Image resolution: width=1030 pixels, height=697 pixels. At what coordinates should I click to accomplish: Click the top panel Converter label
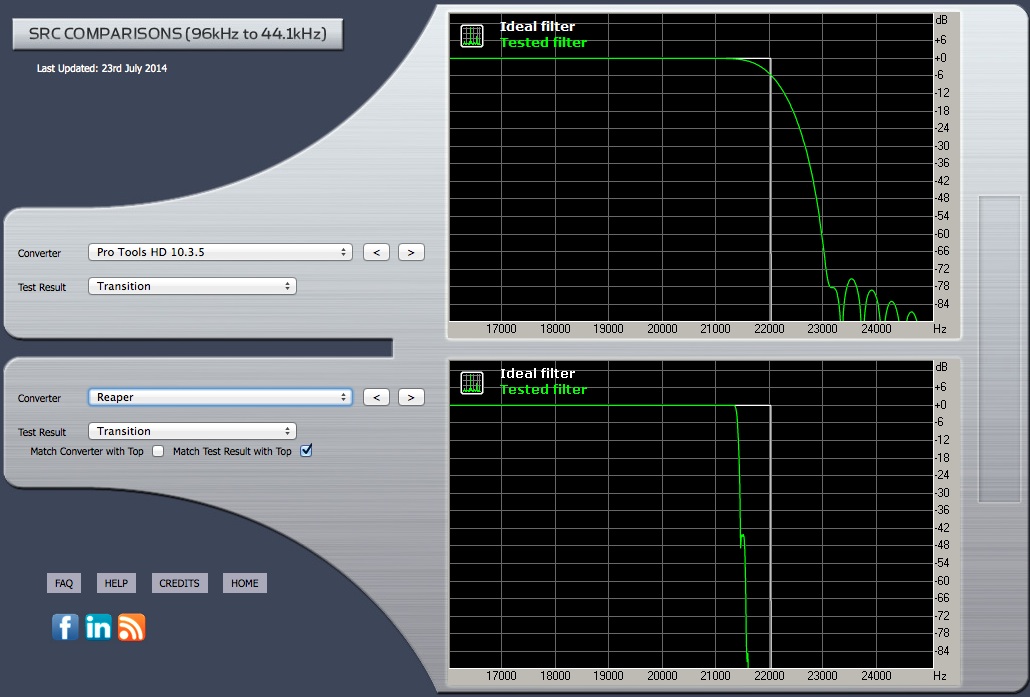pos(39,254)
